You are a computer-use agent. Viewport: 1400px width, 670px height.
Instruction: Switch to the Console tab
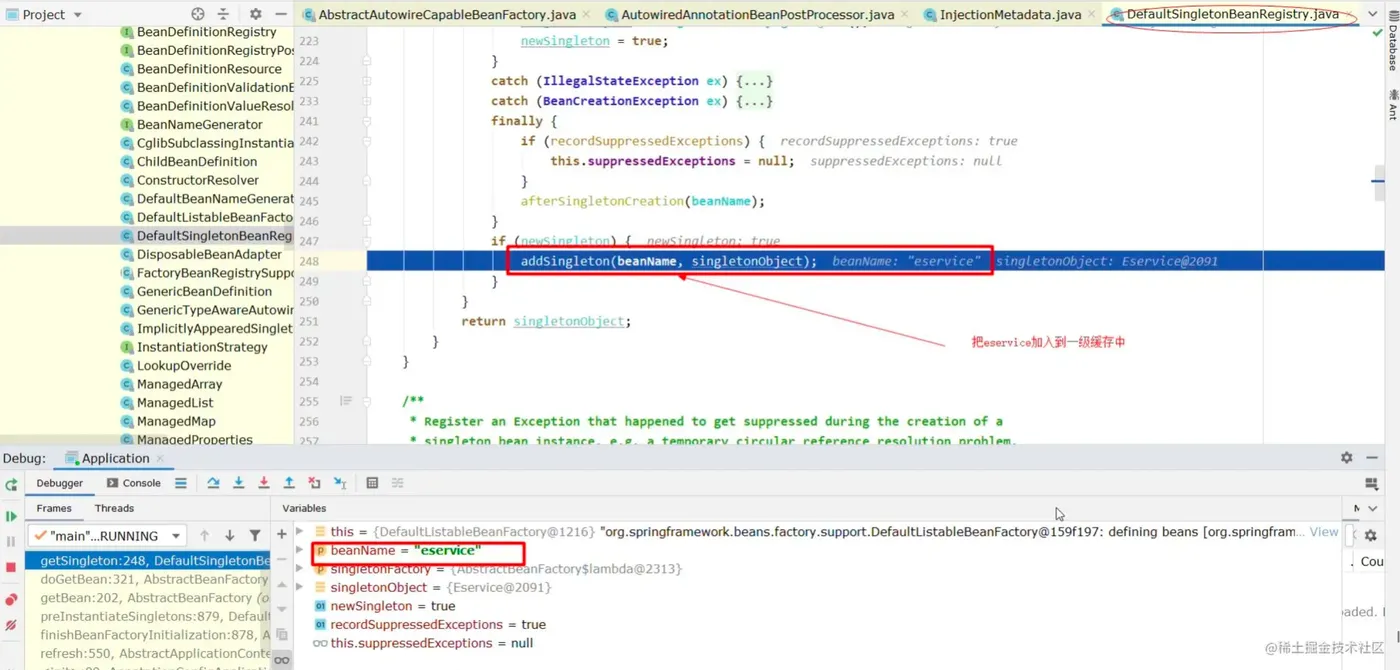[x=133, y=483]
